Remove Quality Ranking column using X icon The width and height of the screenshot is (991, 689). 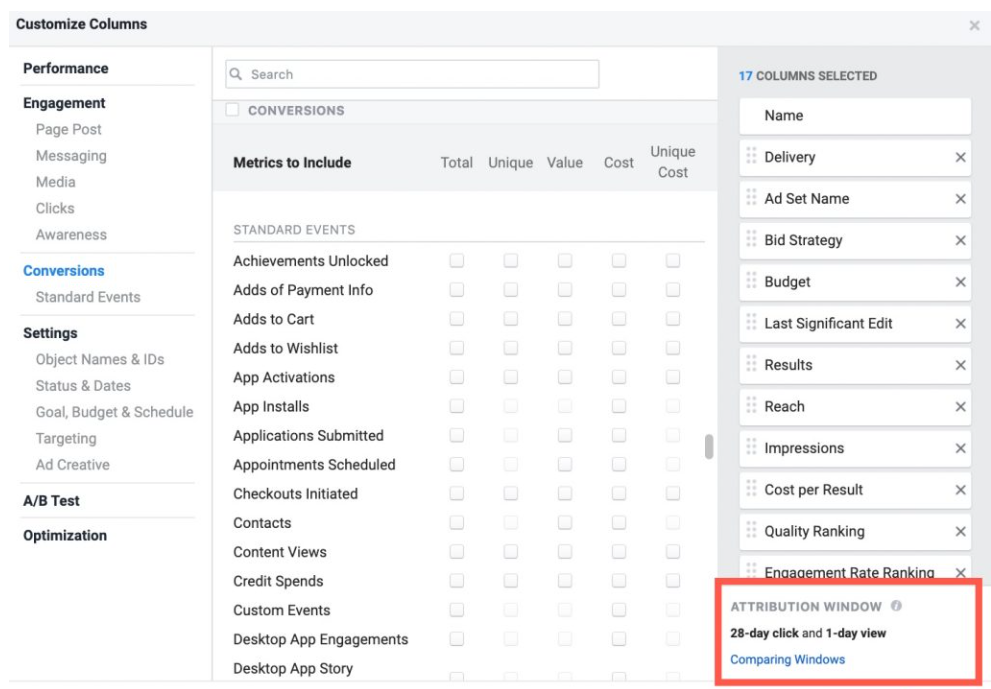point(960,532)
